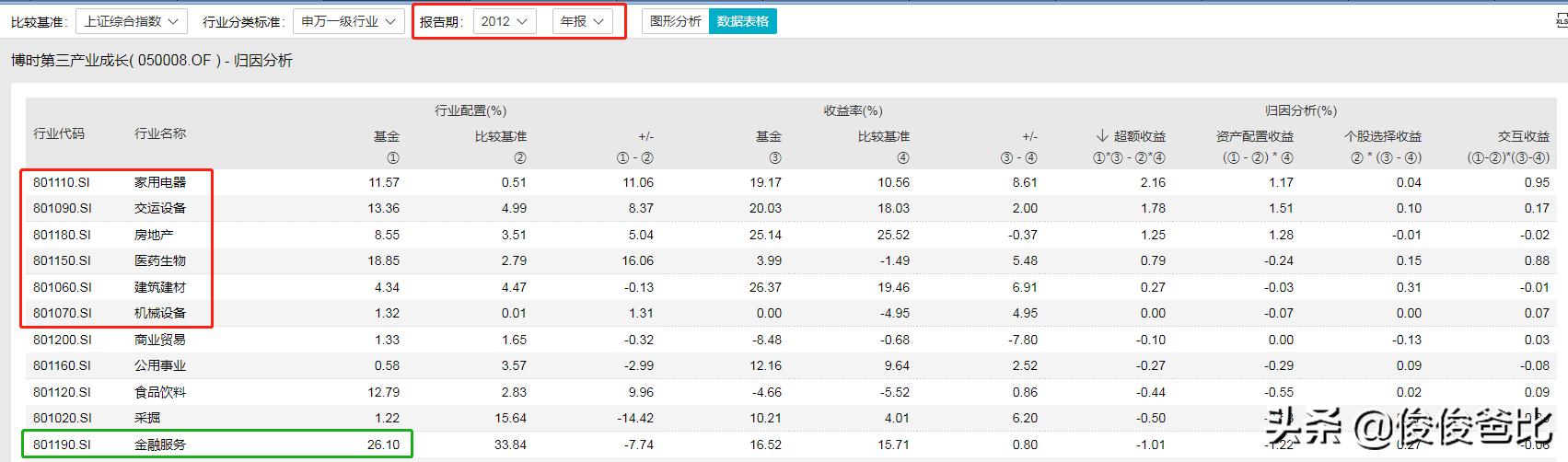Click fund return 26.37 in 建筑建材 row
Viewport: 1568px width, 462px height.
pyautogui.click(x=765, y=287)
